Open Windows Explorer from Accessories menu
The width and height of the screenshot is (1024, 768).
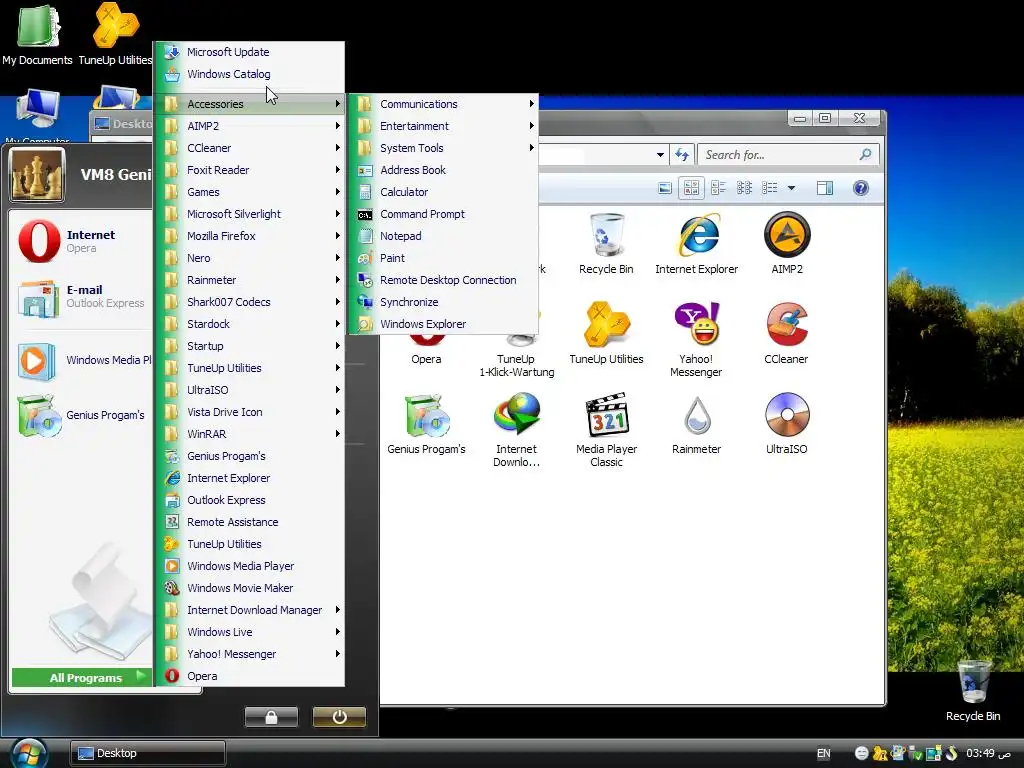(446, 324)
